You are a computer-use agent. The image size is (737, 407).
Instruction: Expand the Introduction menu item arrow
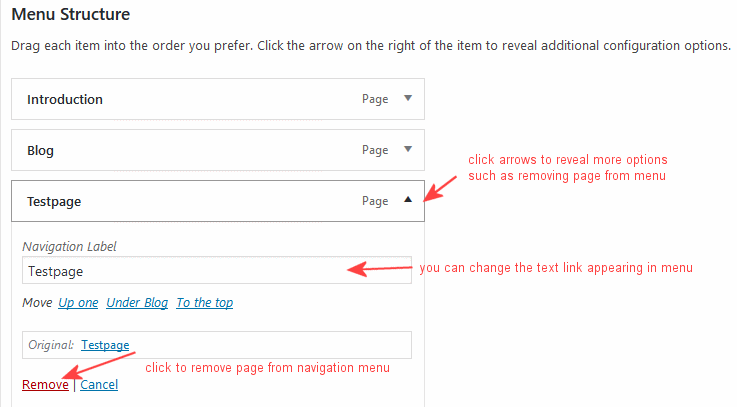click(x=408, y=98)
